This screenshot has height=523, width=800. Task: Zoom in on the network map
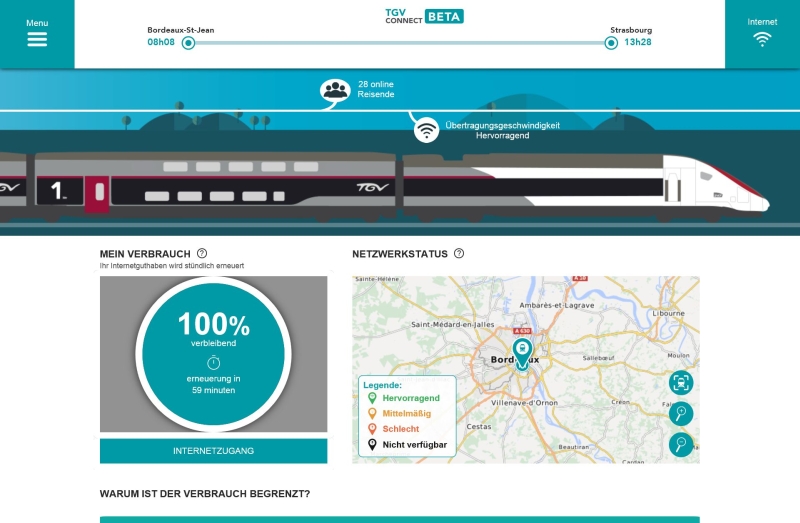(681, 414)
